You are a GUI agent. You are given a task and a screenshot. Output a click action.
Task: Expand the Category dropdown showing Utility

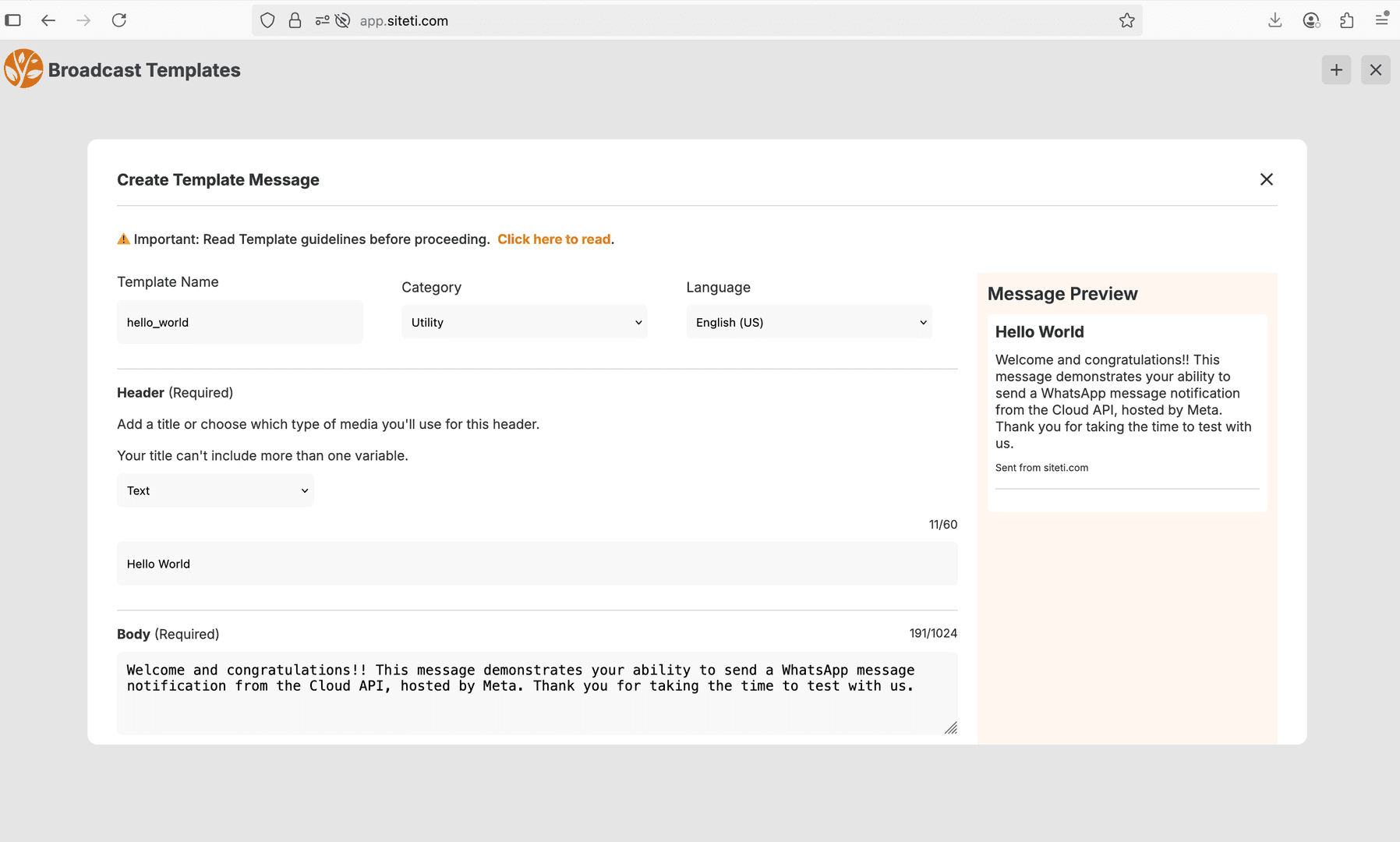pyautogui.click(x=524, y=322)
